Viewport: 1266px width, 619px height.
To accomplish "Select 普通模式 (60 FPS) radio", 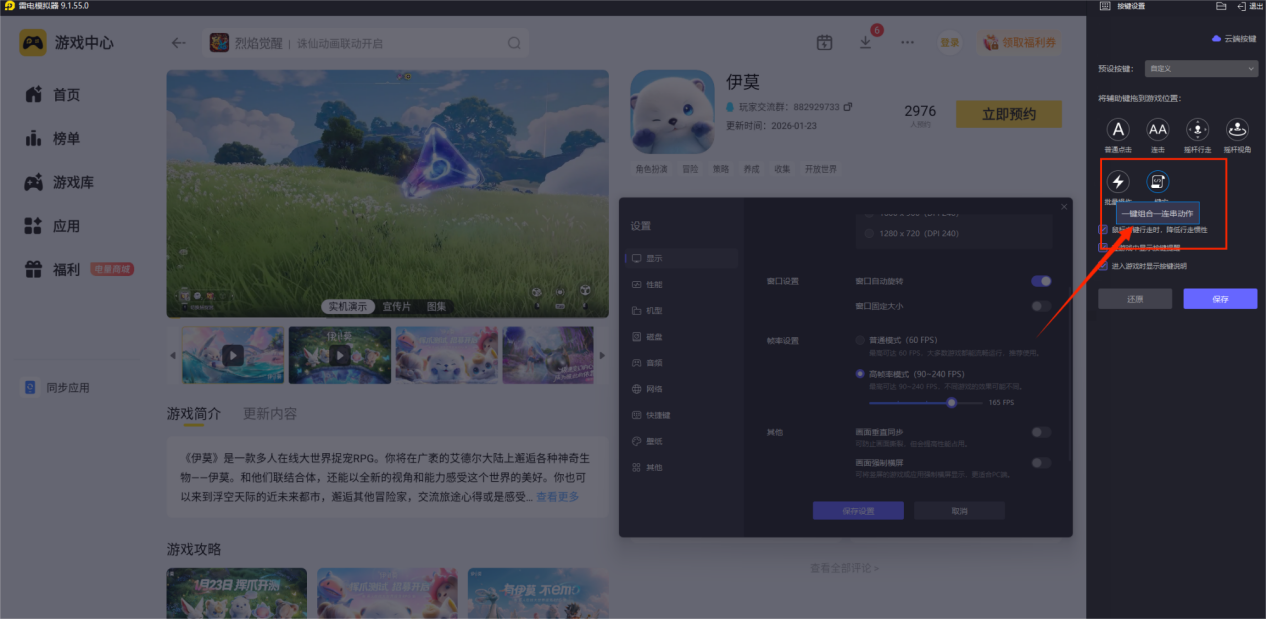I will 860,340.
